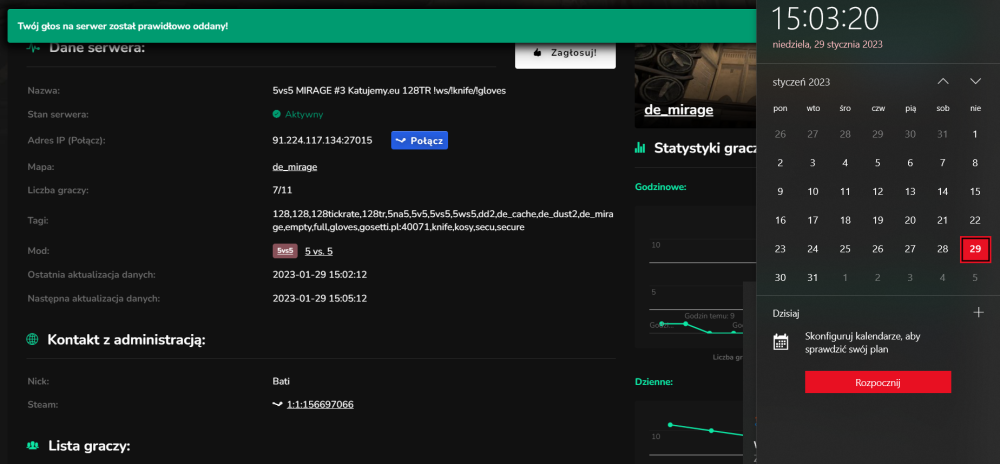1000x464 pixels.
Task: Open the 5 vs. 5 mod link
Action: click(319, 251)
